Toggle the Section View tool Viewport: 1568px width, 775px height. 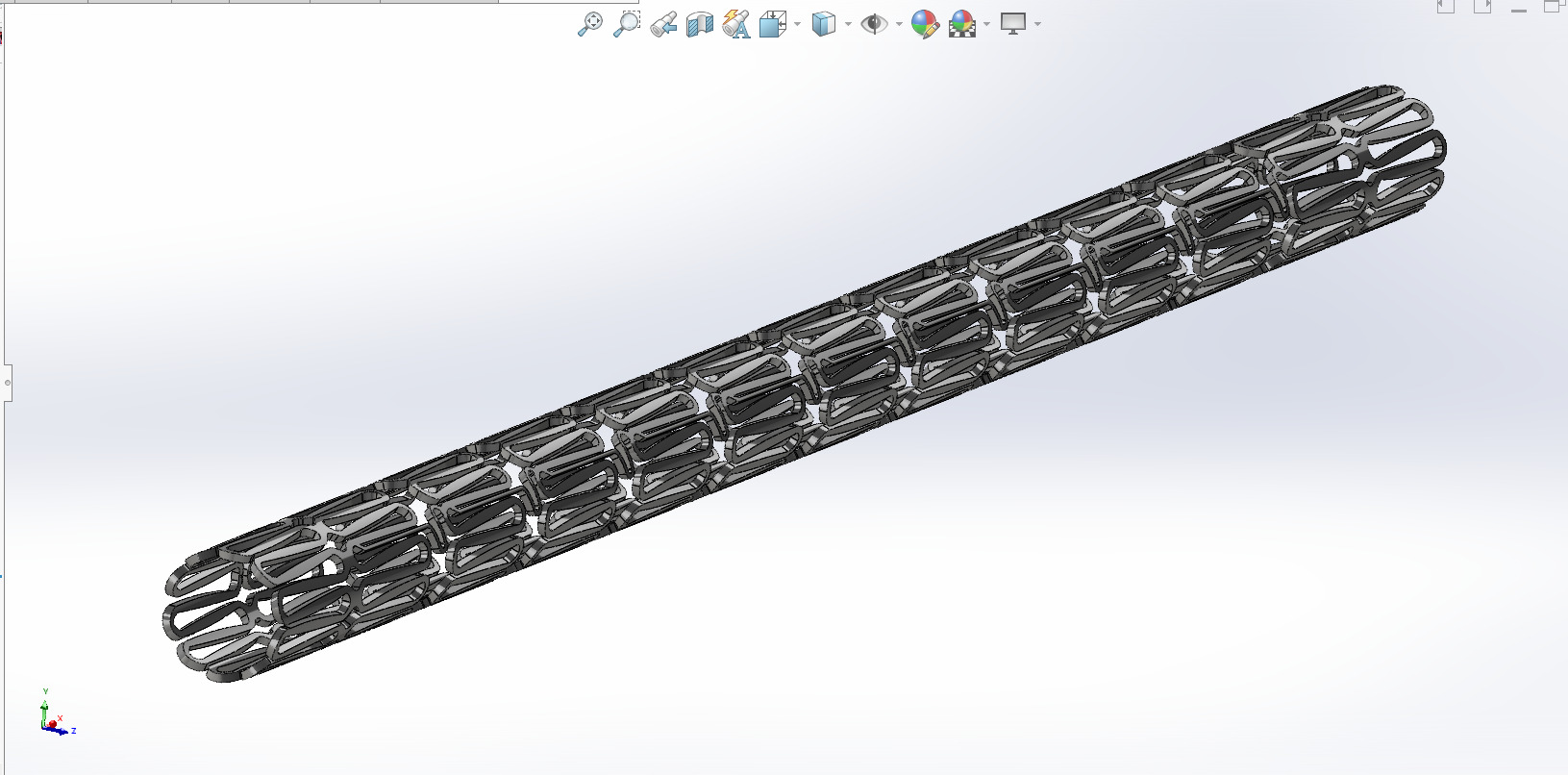[699, 24]
